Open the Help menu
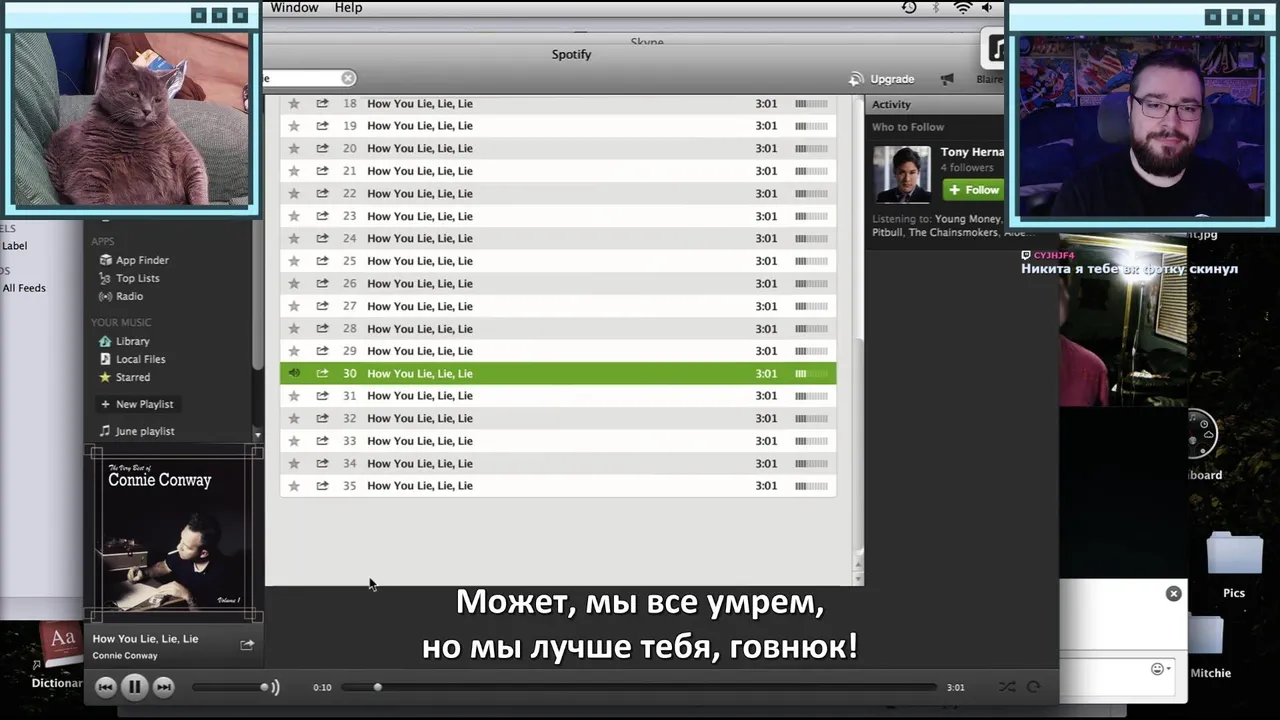The width and height of the screenshot is (1280, 720). 348,8
